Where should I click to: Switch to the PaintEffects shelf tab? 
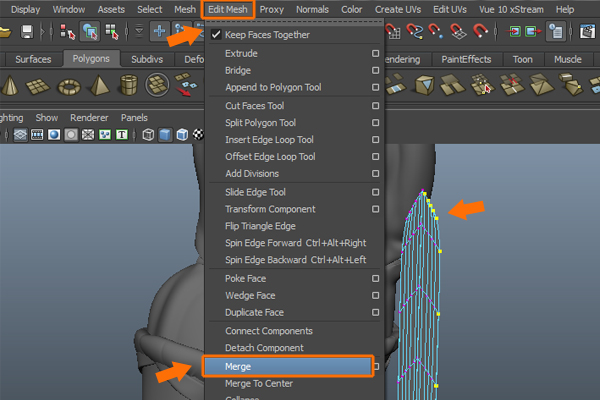pos(466,59)
